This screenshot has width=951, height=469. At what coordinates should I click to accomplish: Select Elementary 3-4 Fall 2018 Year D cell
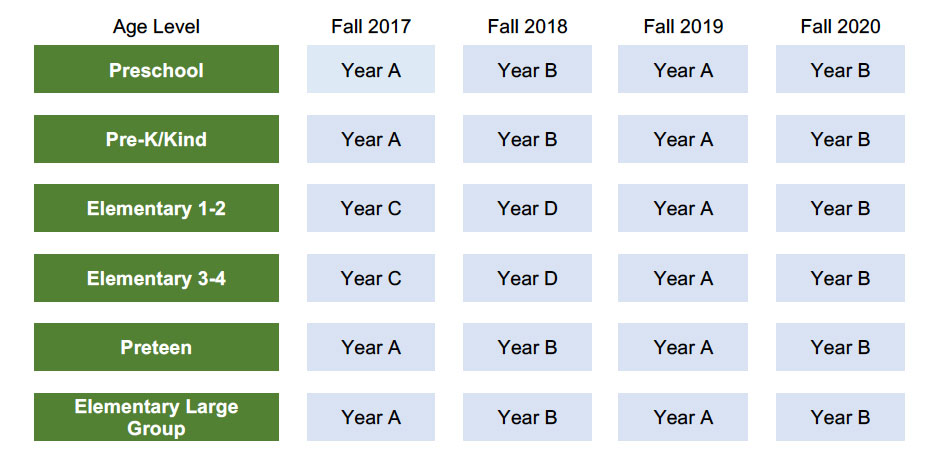527,278
